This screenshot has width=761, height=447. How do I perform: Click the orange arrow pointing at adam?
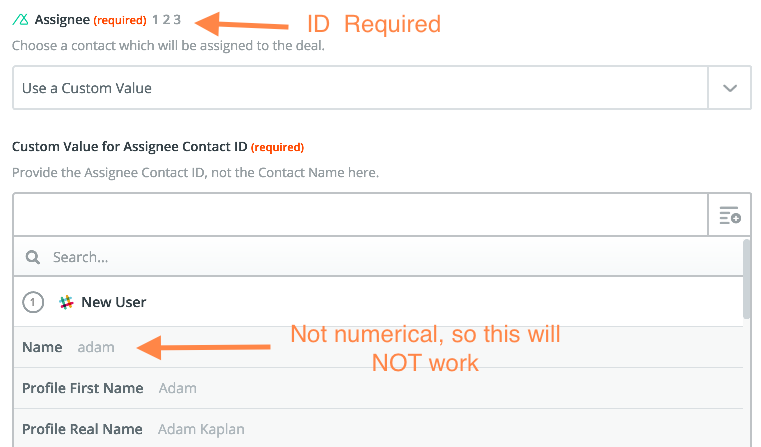pyautogui.click(x=203, y=347)
